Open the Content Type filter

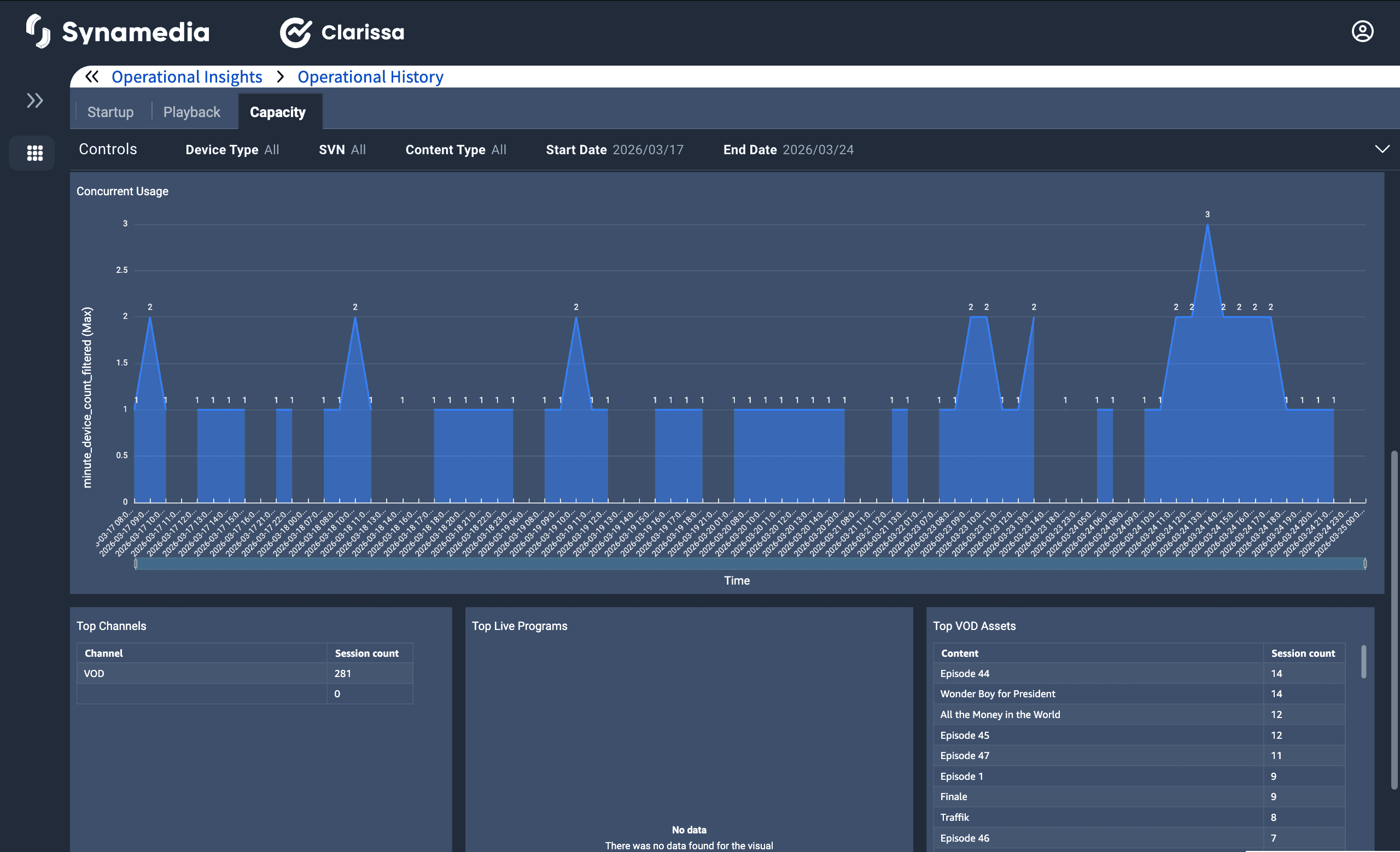click(x=455, y=150)
